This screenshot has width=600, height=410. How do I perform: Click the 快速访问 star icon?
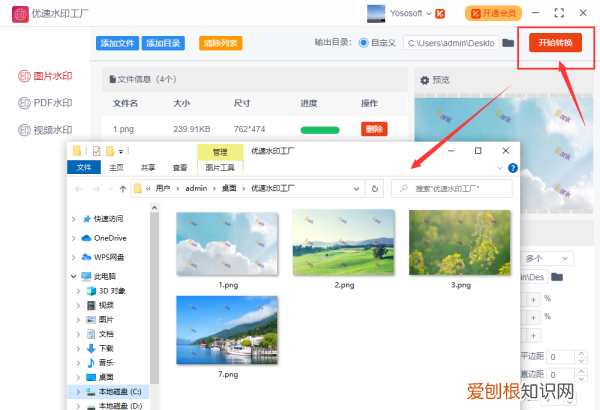(86, 219)
